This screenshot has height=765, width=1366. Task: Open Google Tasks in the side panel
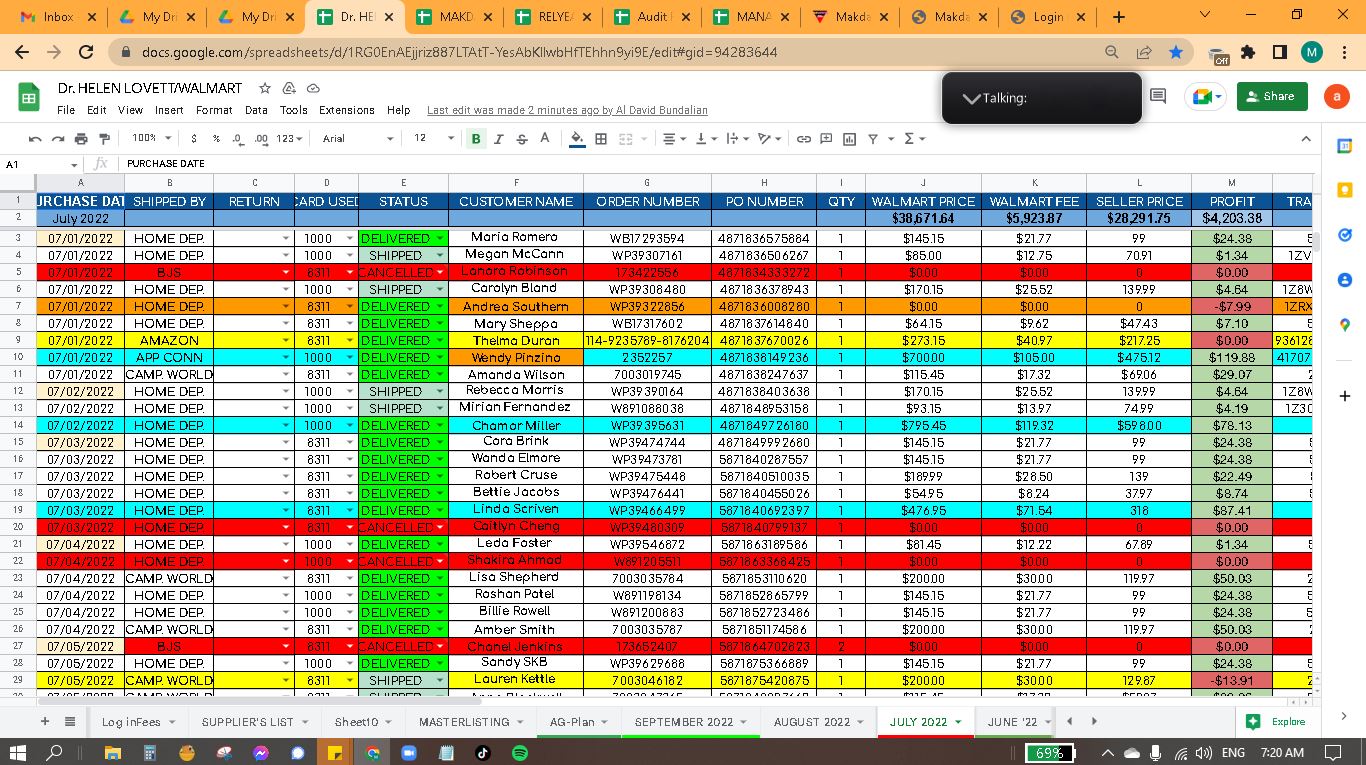(1344, 235)
